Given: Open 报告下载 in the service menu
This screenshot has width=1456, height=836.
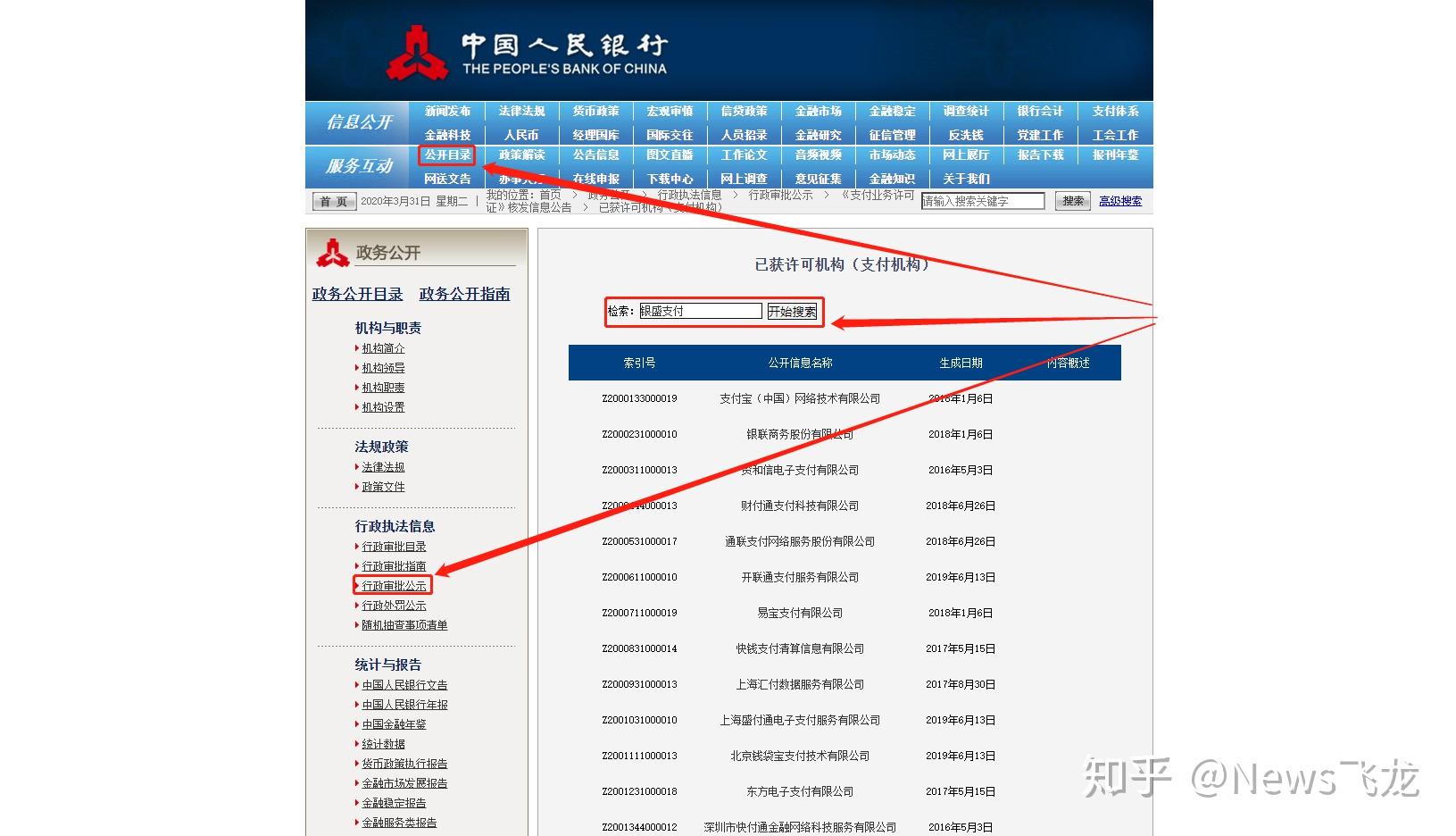Looking at the screenshot, I should [1040, 155].
